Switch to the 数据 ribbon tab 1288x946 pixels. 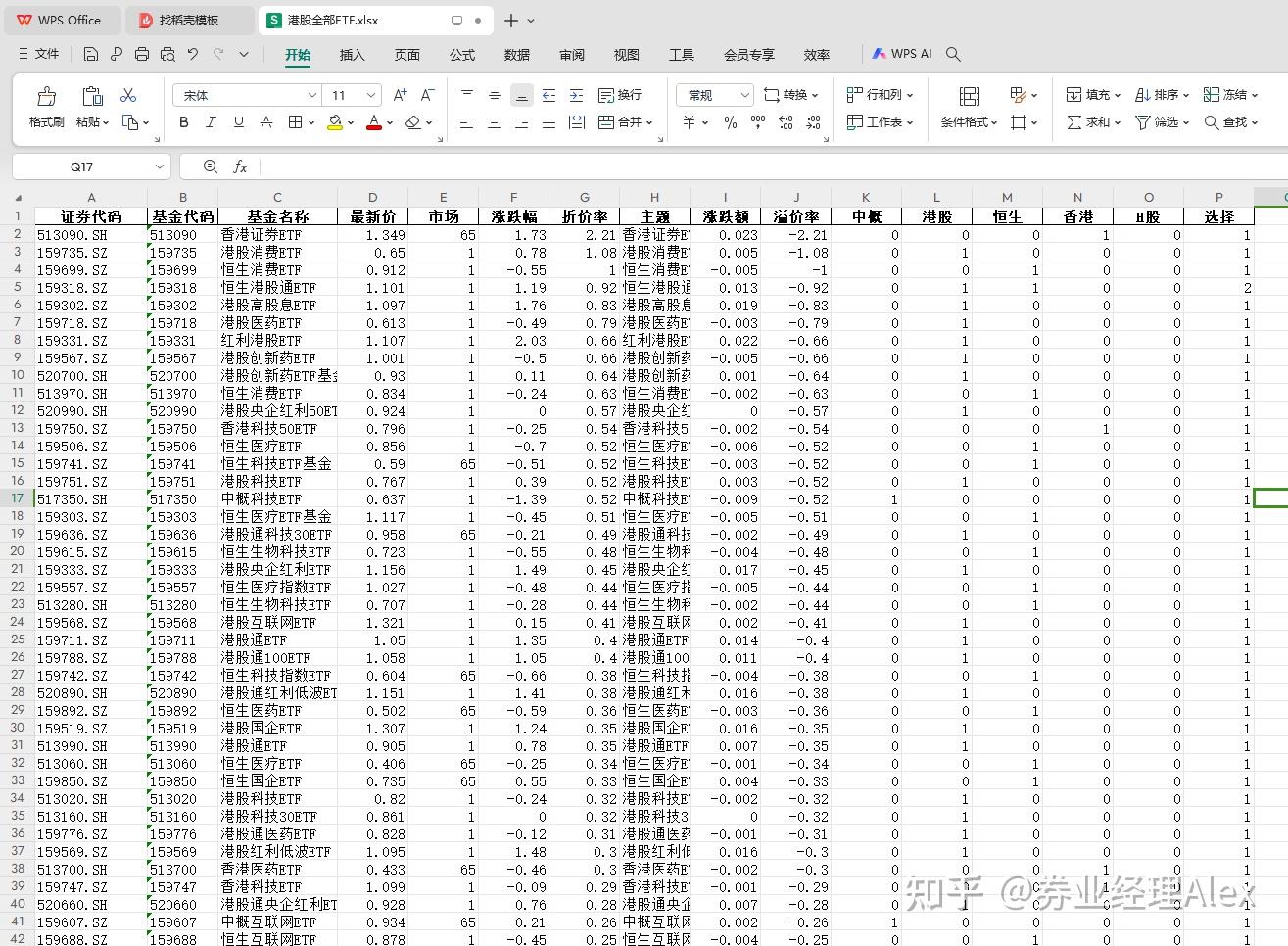pyautogui.click(x=516, y=55)
